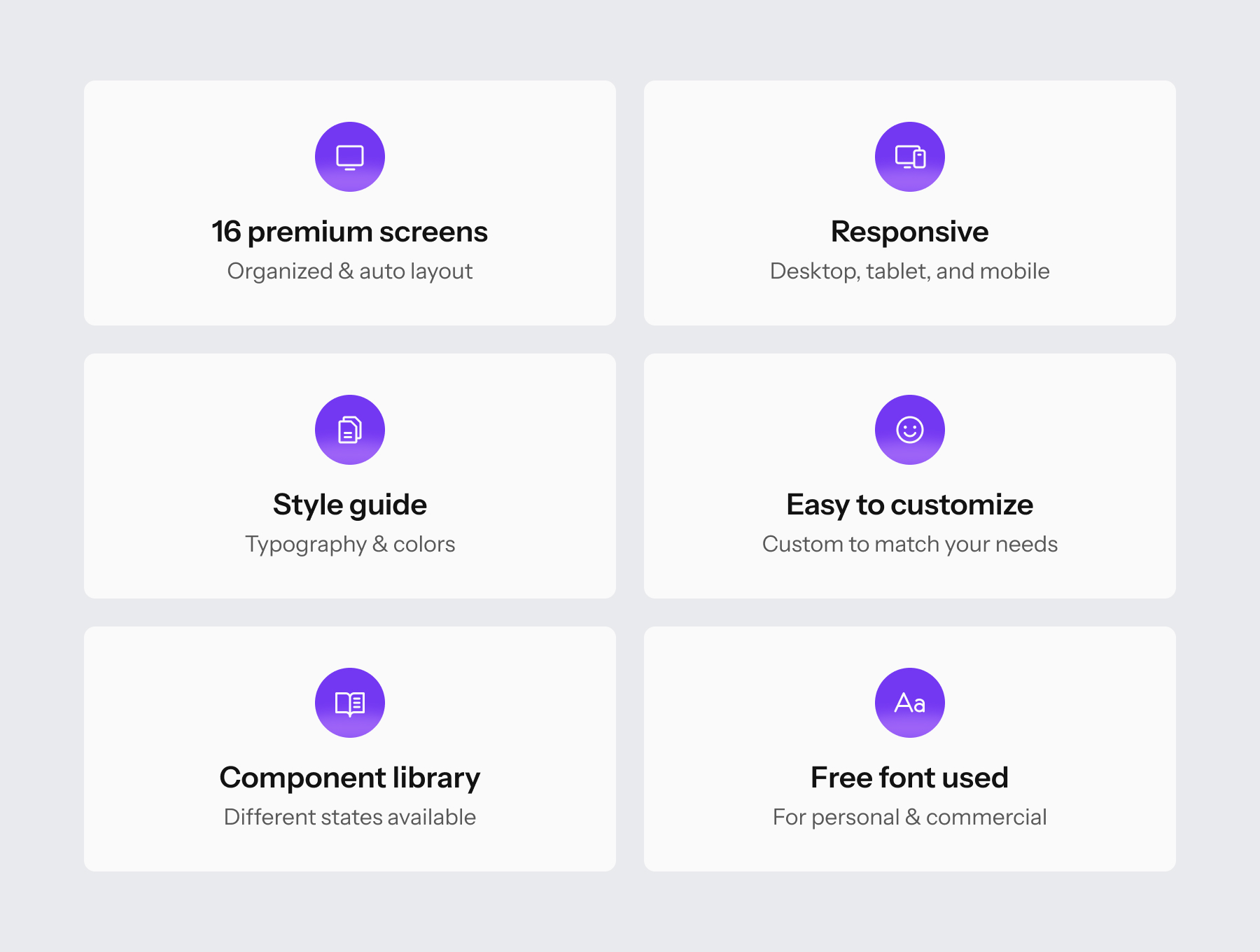The image size is (1260, 952).
Task: Click the Organized & auto layout text
Action: [350, 271]
